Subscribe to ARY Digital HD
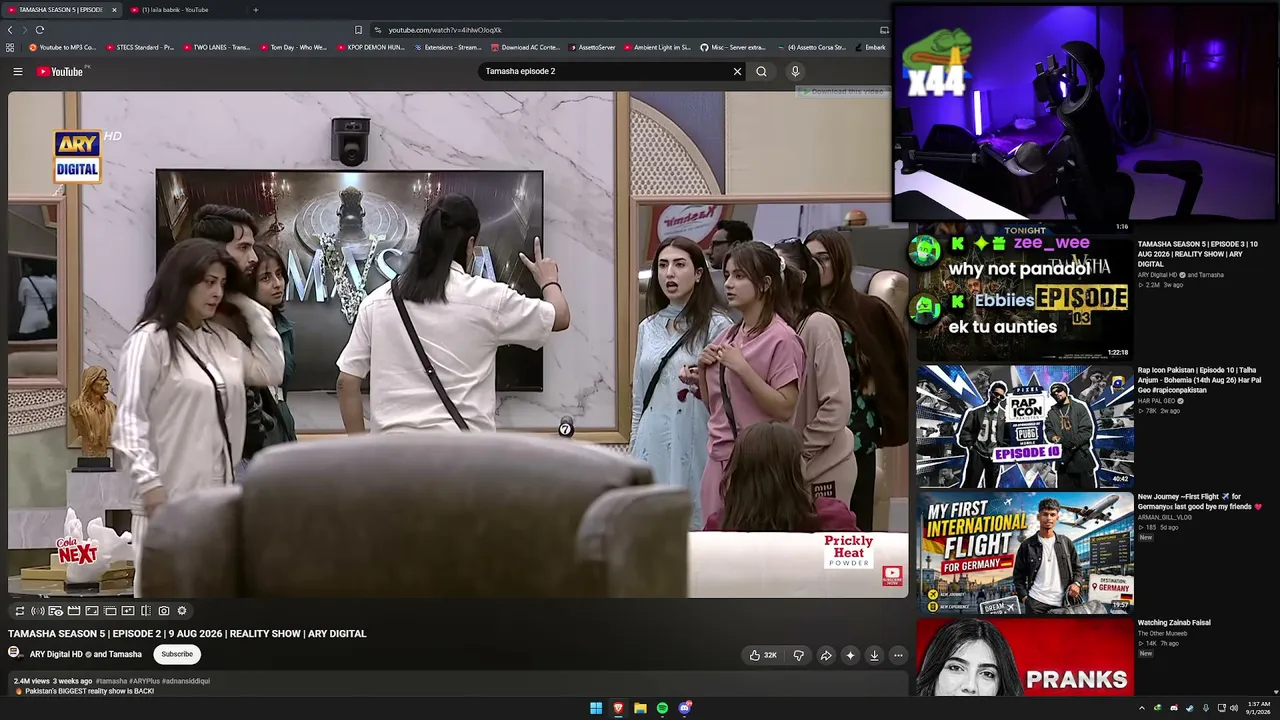 pos(177,654)
